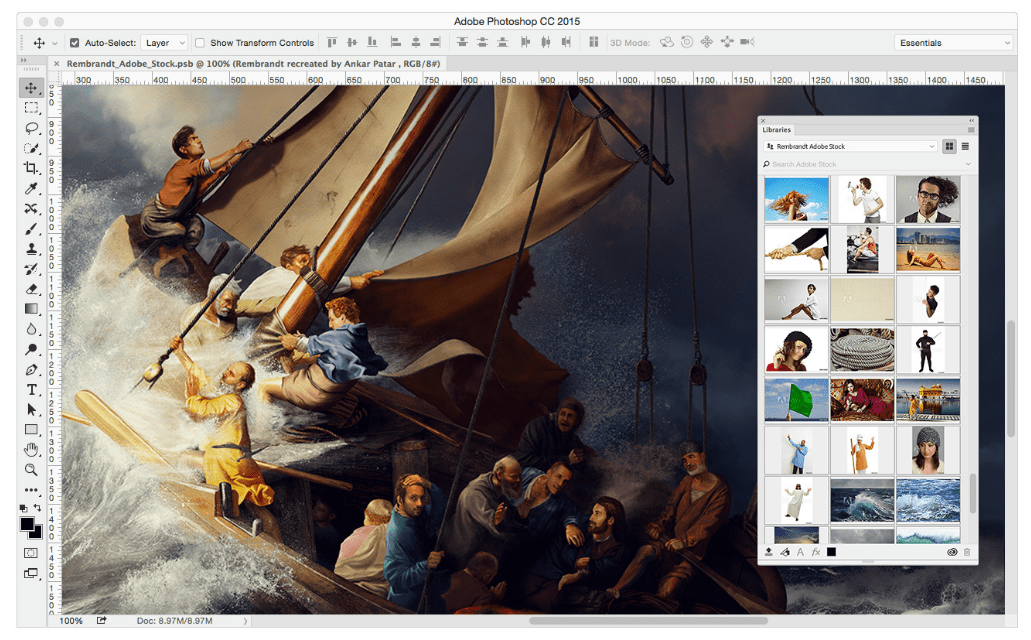The image size is (1031, 640).
Task: Choose the Crop tool
Action: coord(33,168)
